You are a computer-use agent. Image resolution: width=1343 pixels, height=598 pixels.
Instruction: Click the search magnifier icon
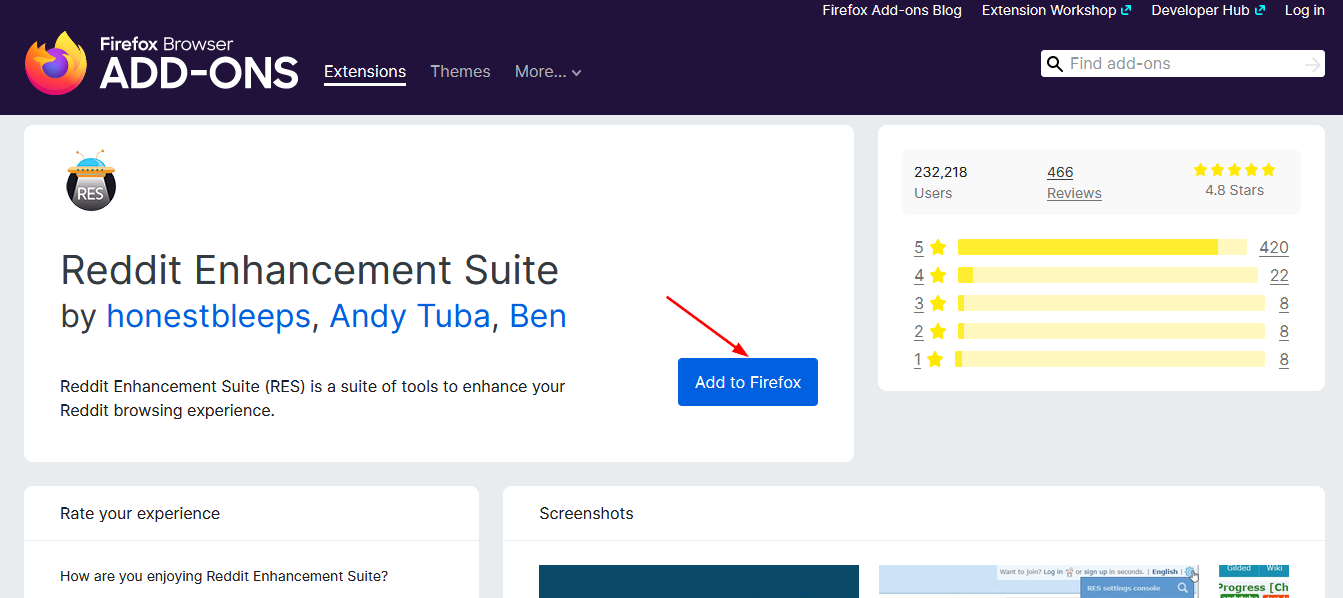[x=1054, y=64]
